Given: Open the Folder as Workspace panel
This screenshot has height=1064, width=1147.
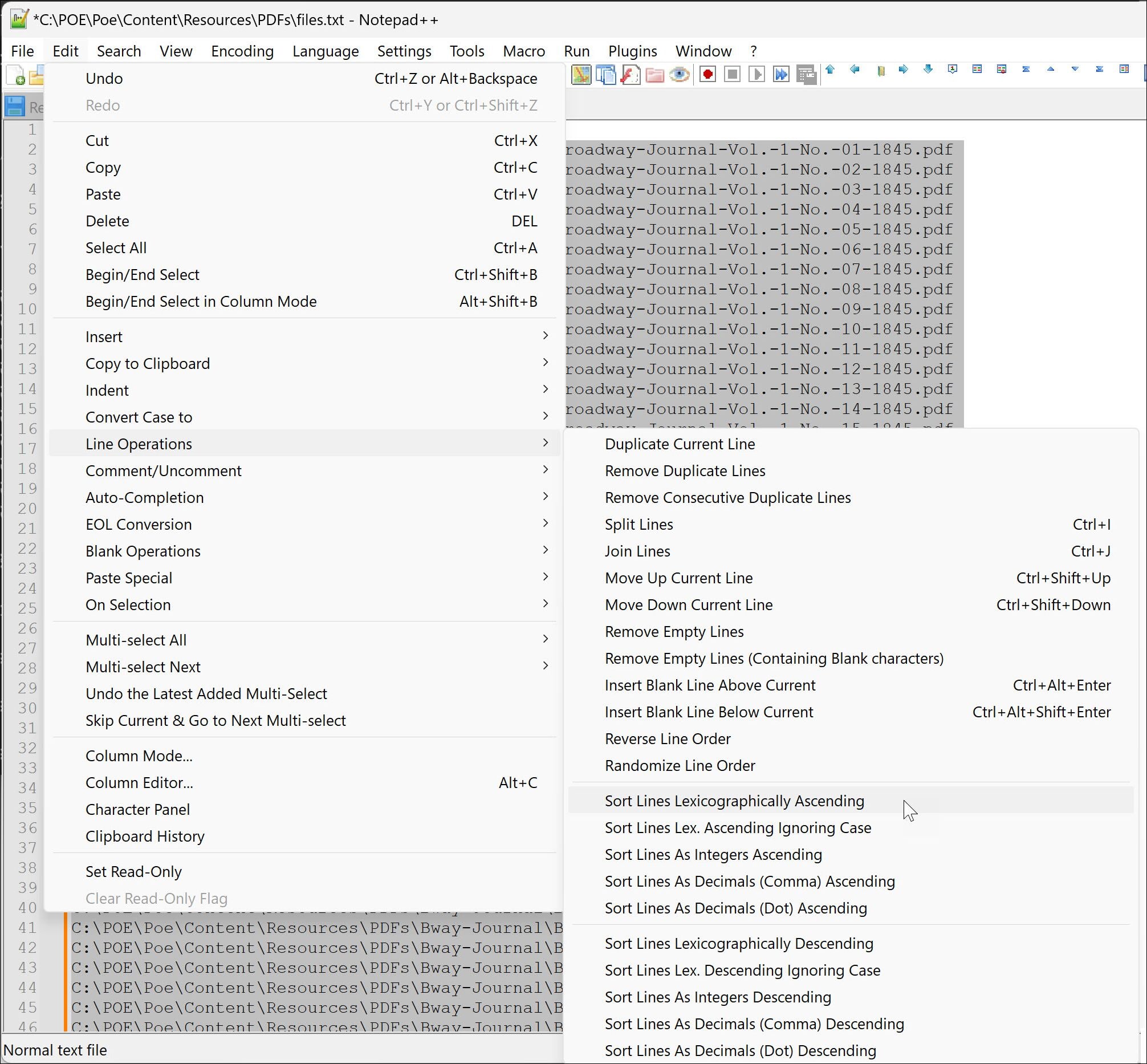Looking at the screenshot, I should pos(654,75).
